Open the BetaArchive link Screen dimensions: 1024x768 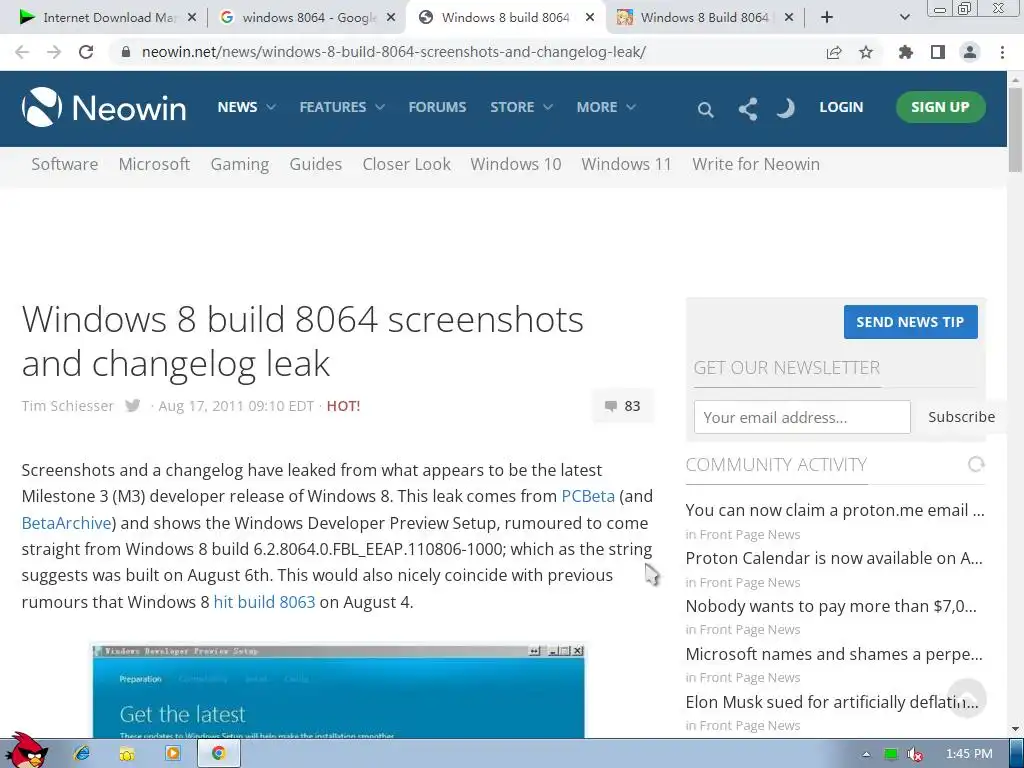(x=67, y=523)
